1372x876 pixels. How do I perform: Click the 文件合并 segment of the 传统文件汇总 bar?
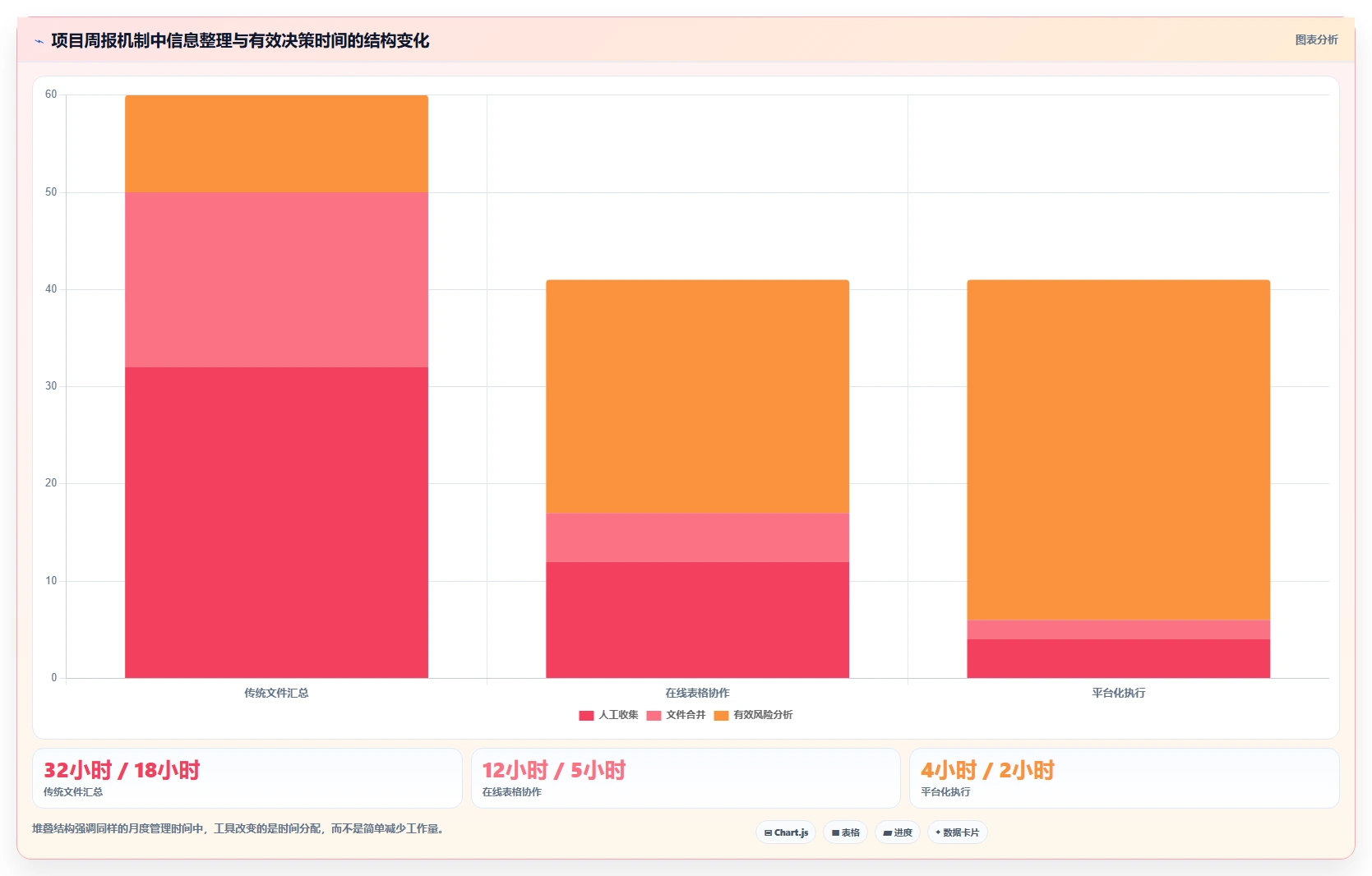click(276, 279)
